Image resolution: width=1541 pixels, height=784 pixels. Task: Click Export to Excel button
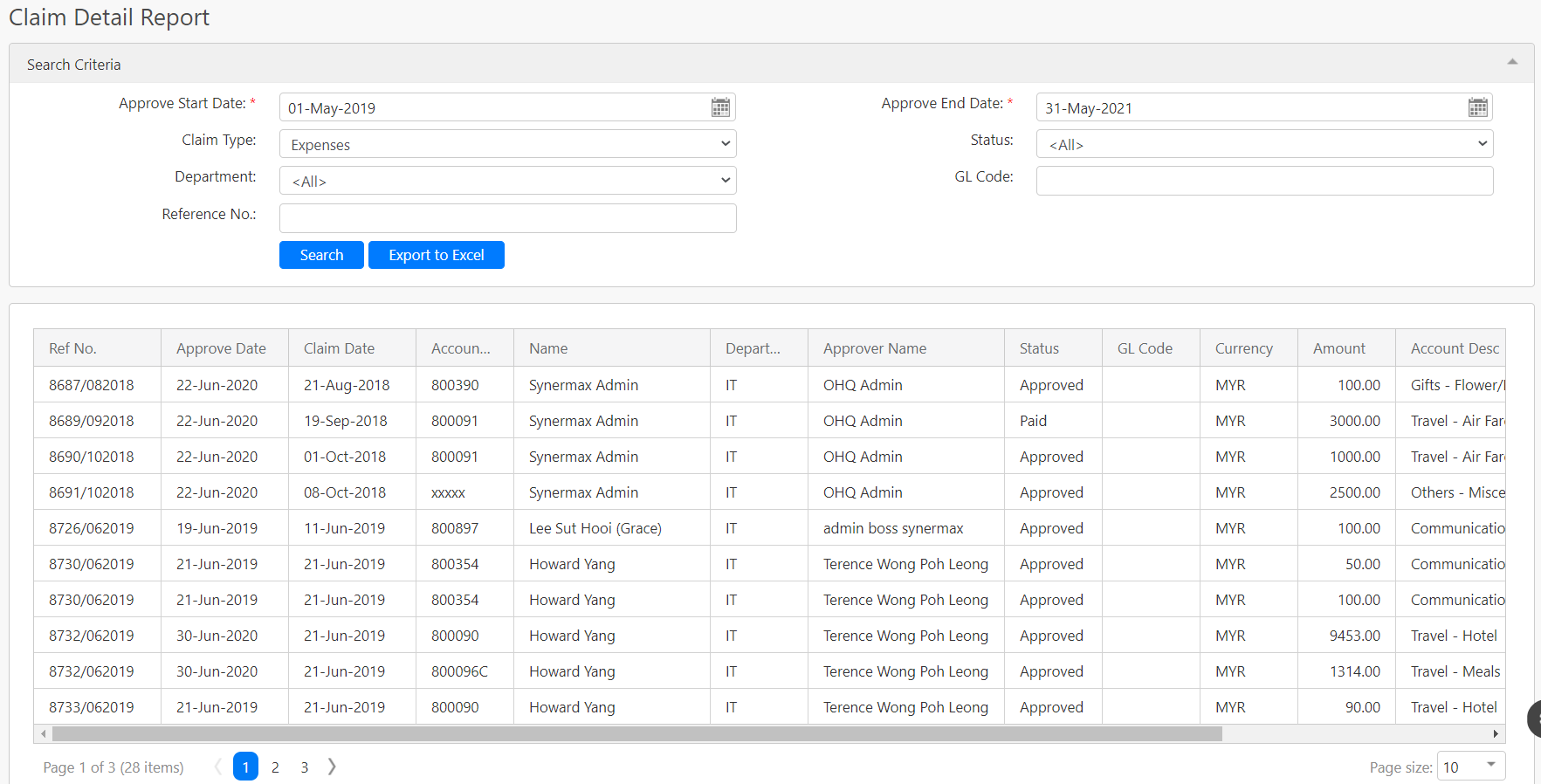pos(437,255)
